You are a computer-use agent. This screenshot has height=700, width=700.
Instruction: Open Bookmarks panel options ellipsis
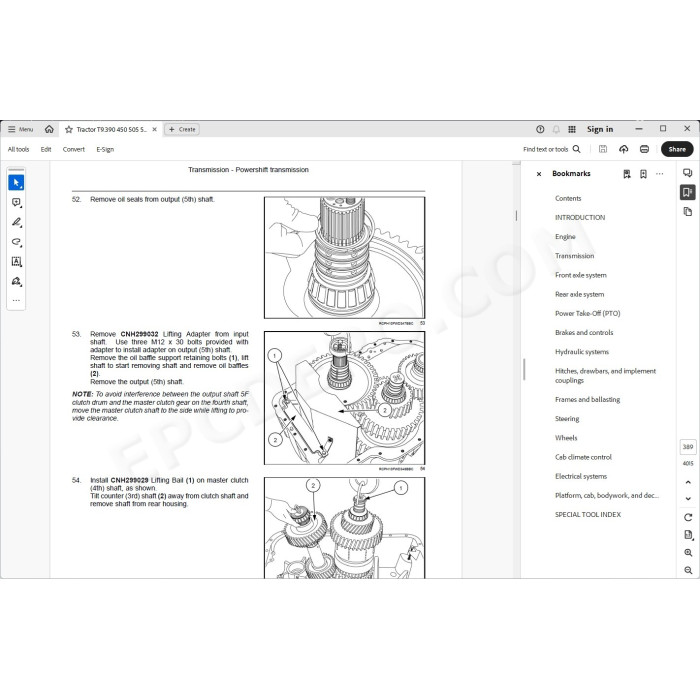click(659, 174)
